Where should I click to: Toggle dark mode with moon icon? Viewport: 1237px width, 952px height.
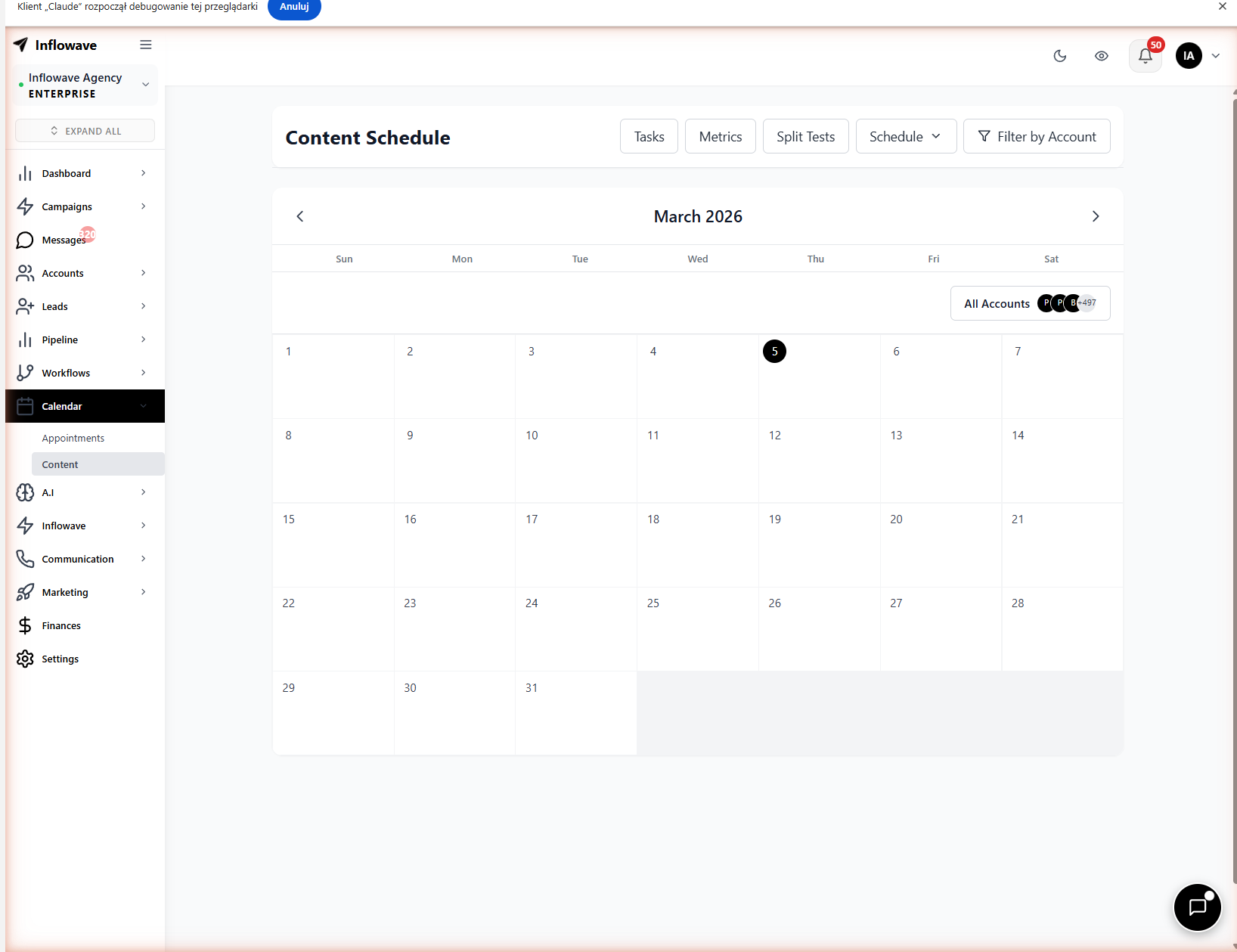click(1059, 56)
